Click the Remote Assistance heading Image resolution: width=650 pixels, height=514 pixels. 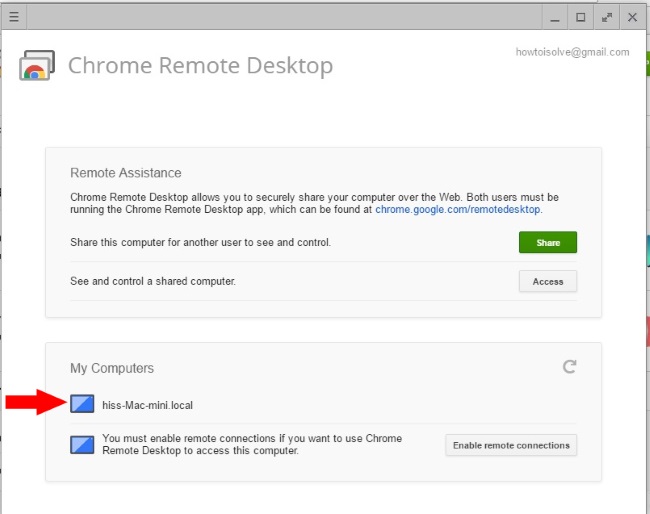(126, 173)
